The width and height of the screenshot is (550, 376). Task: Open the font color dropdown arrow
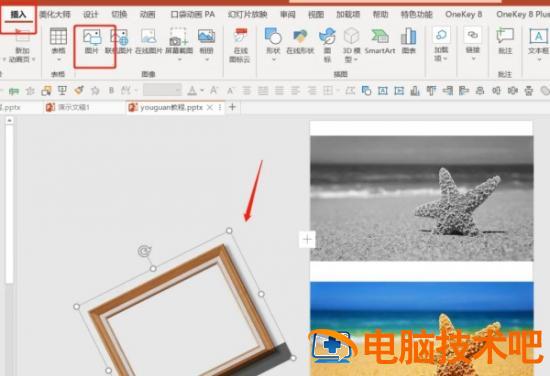(202, 91)
